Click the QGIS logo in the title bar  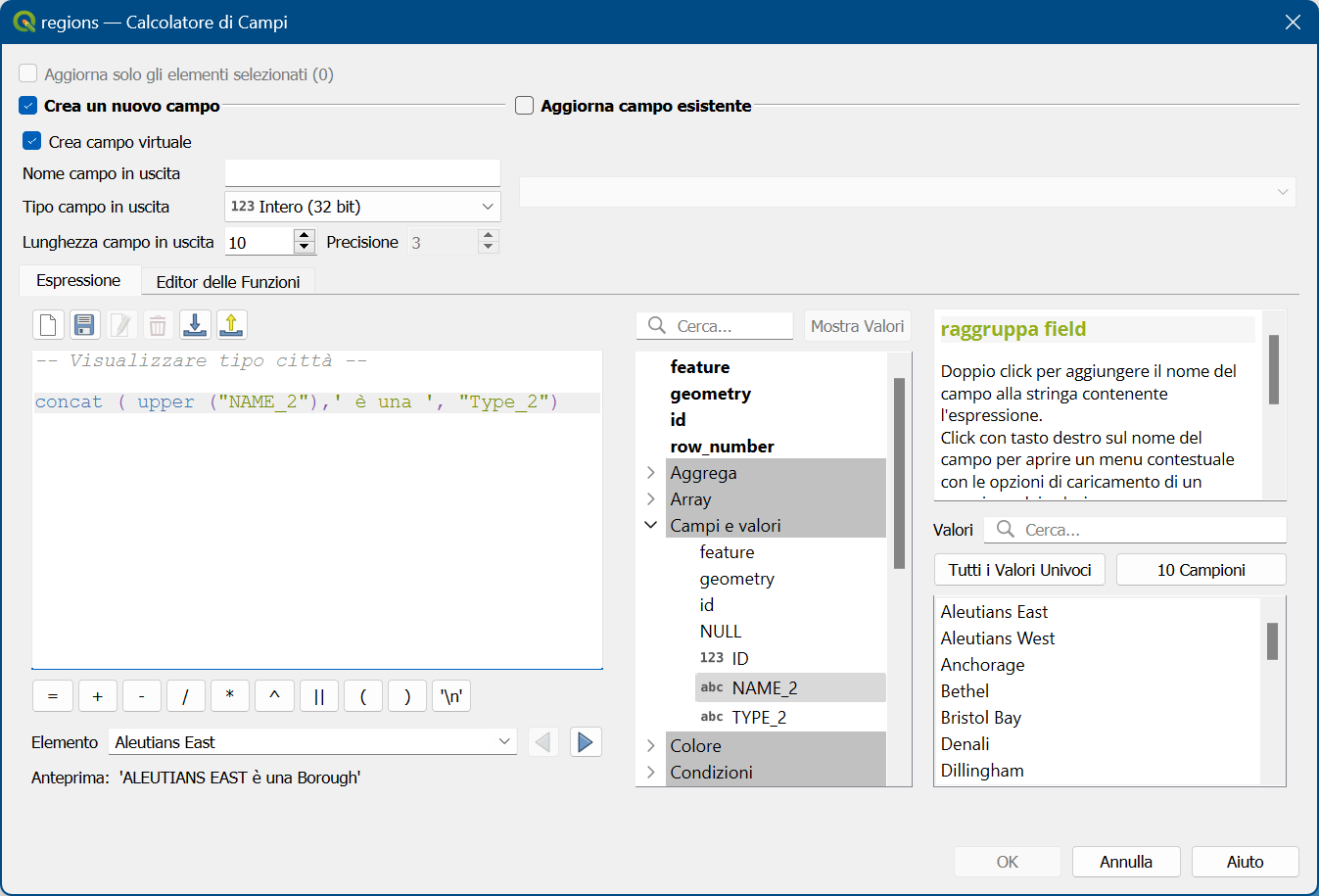point(24,22)
